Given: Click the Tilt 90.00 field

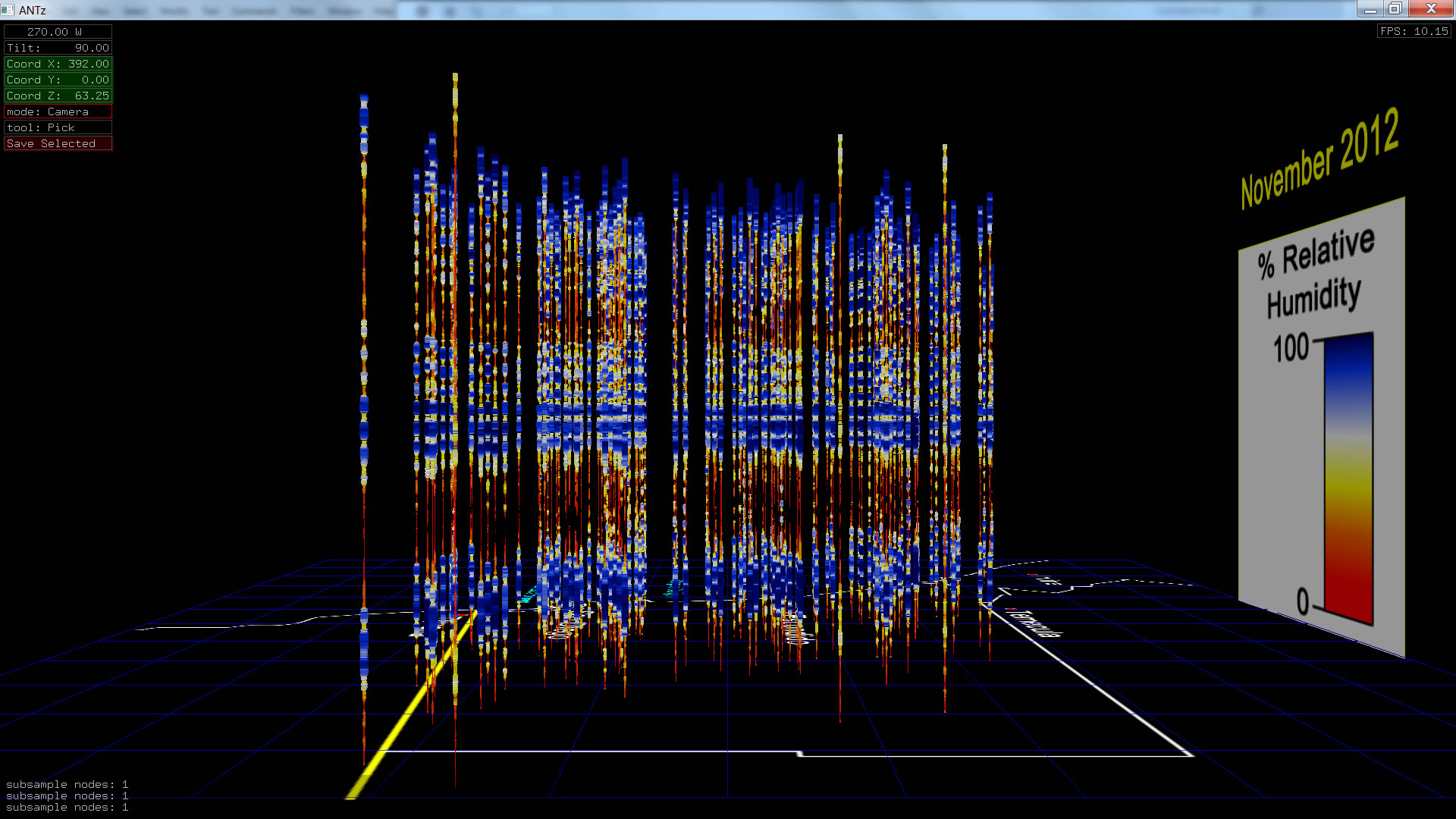Looking at the screenshot, I should (x=58, y=48).
